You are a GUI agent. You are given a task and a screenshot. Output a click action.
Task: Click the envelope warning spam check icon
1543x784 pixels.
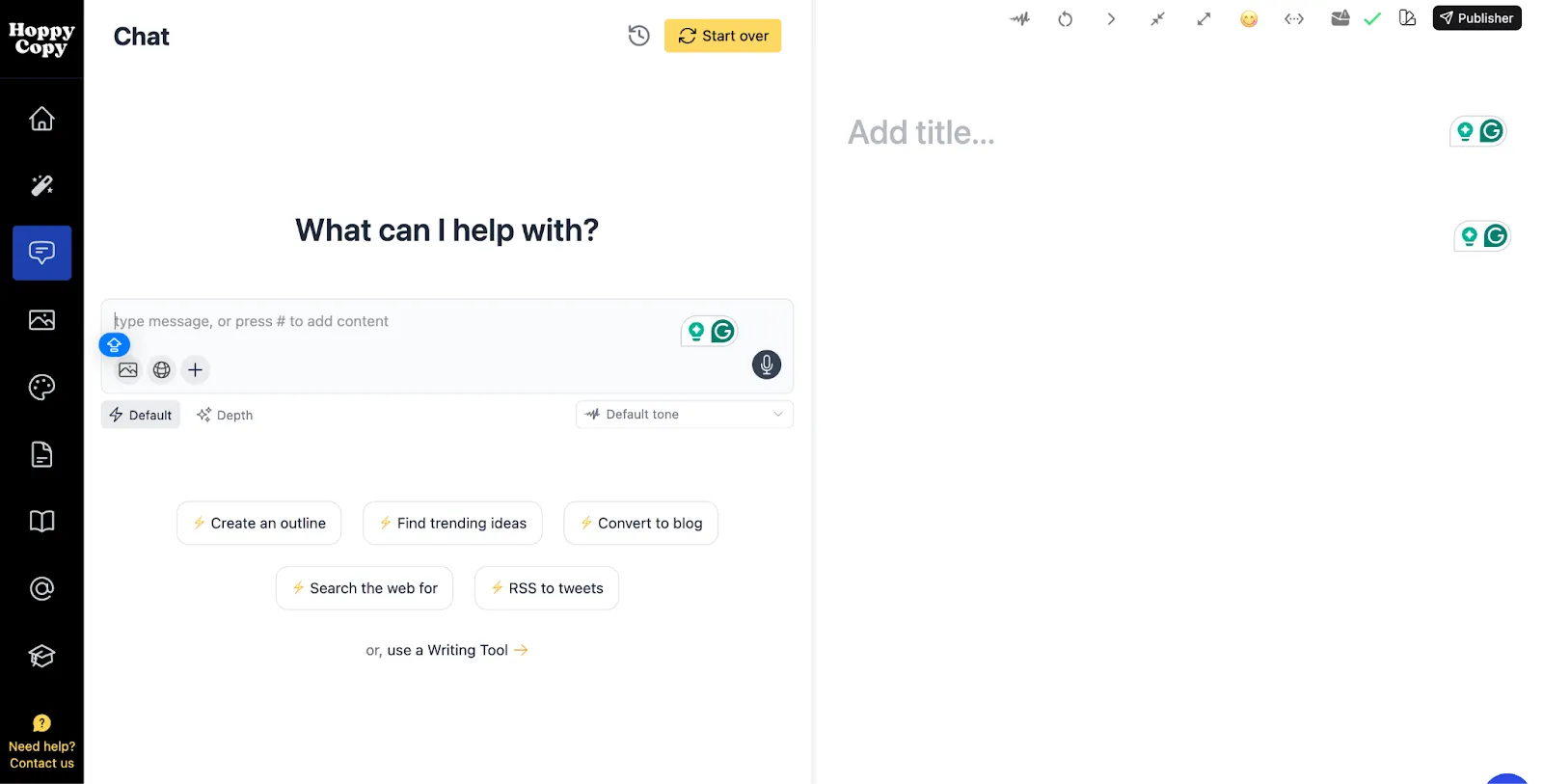[x=1340, y=18]
